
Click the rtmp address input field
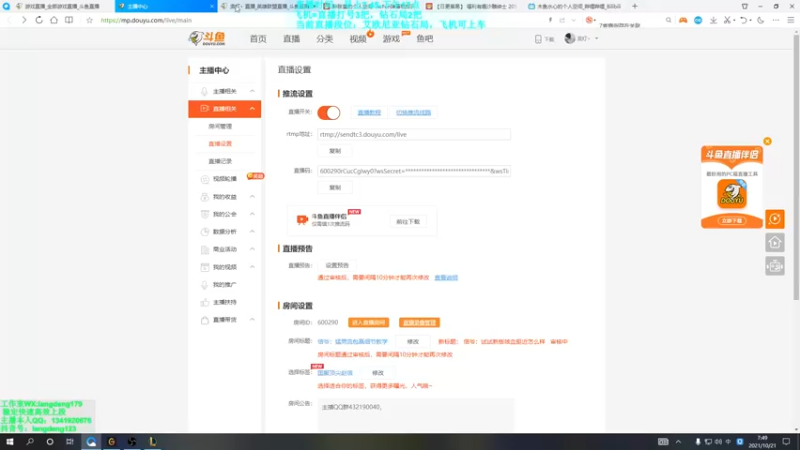414,134
